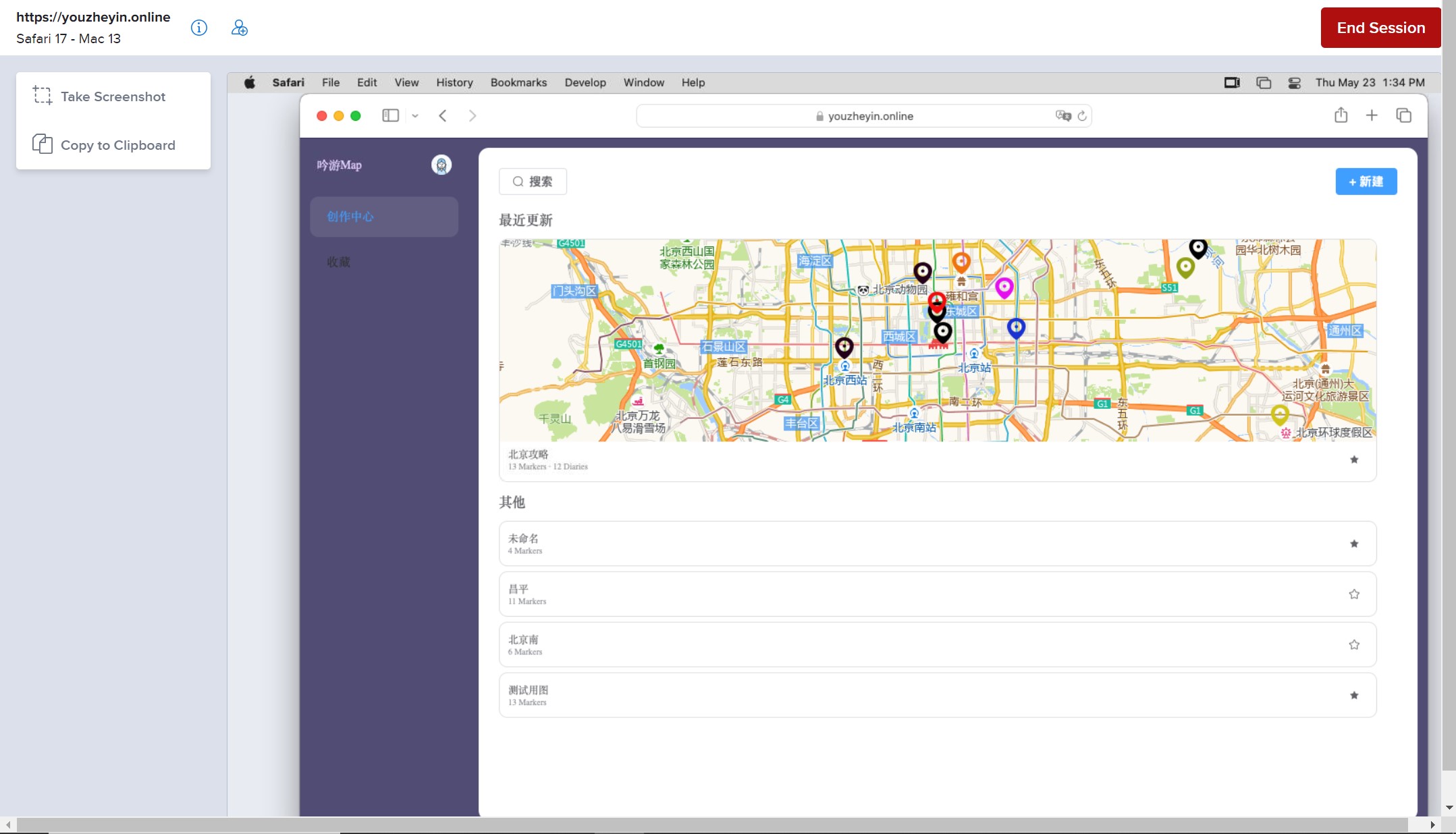1456x834 pixels.
Task: Click the 吟游Map logo
Action: tap(340, 165)
